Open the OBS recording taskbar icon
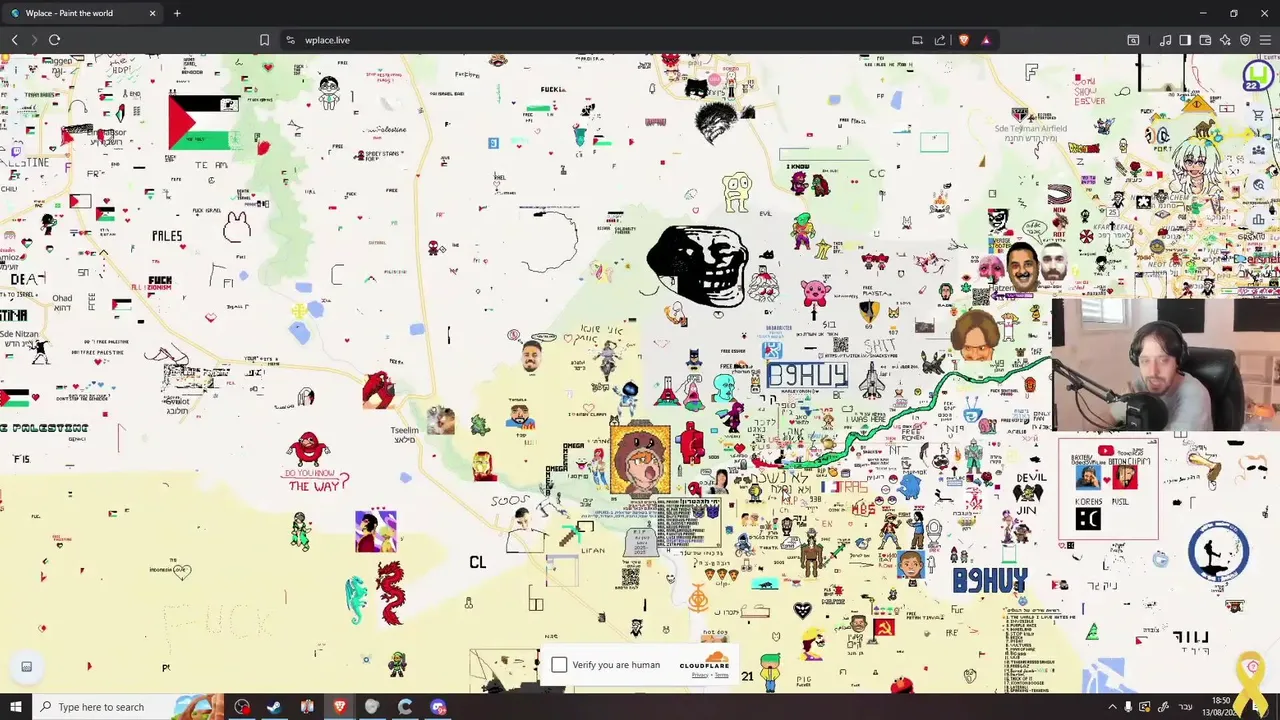 [x=242, y=707]
